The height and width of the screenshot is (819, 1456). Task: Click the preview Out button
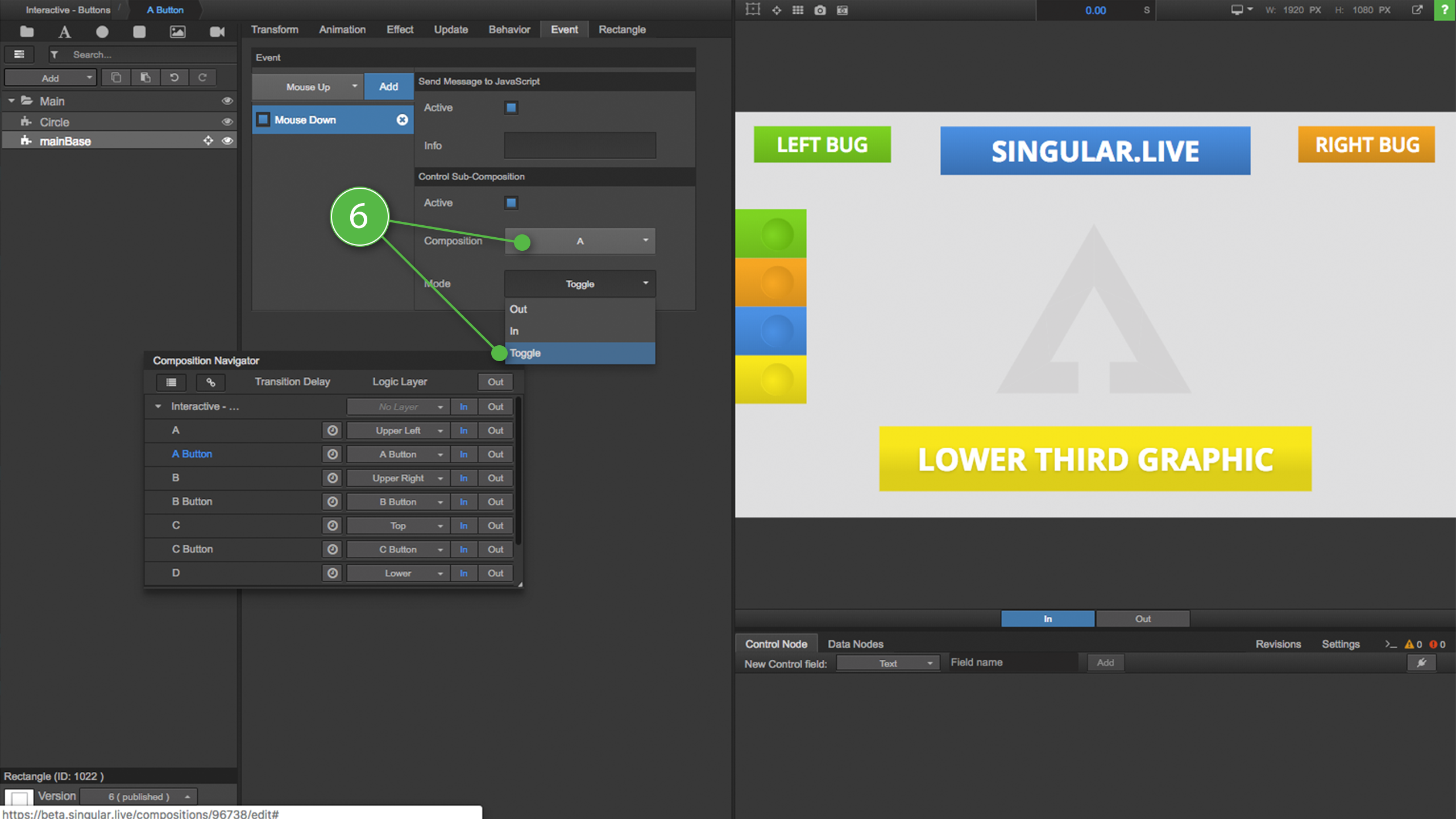point(1143,619)
